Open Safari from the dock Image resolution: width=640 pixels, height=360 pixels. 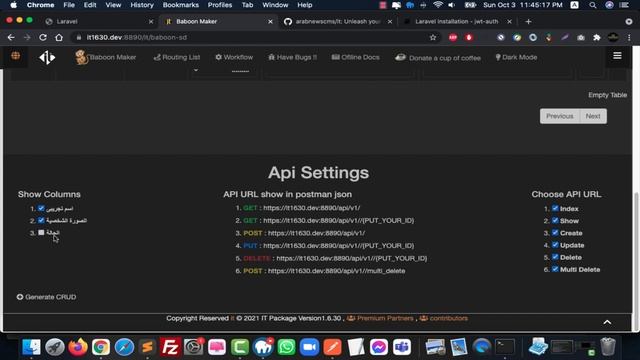point(124,347)
